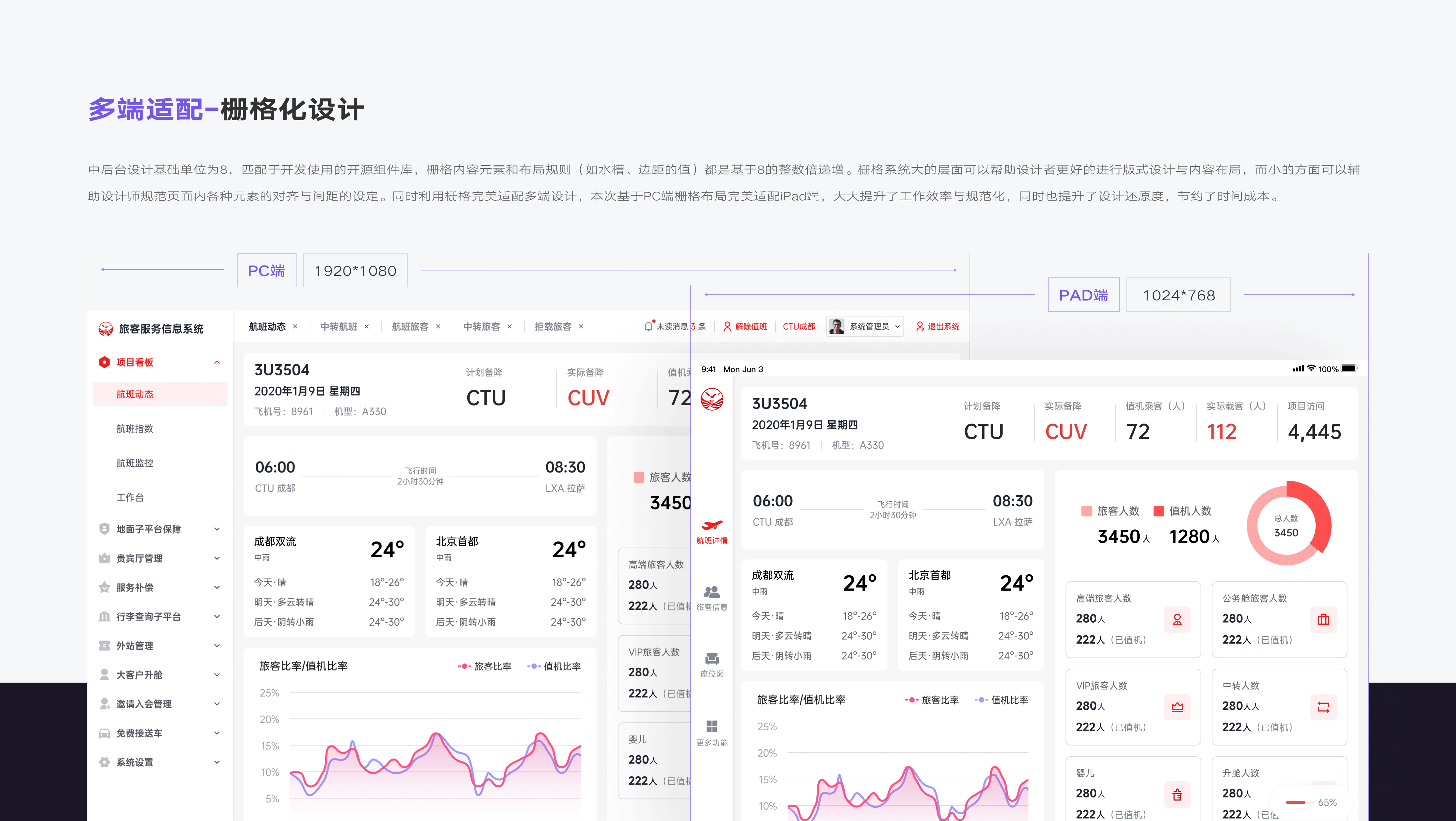Click the 北京首都 weather card in PAD view
Image resolution: width=1456 pixels, height=821 pixels.
point(971,615)
